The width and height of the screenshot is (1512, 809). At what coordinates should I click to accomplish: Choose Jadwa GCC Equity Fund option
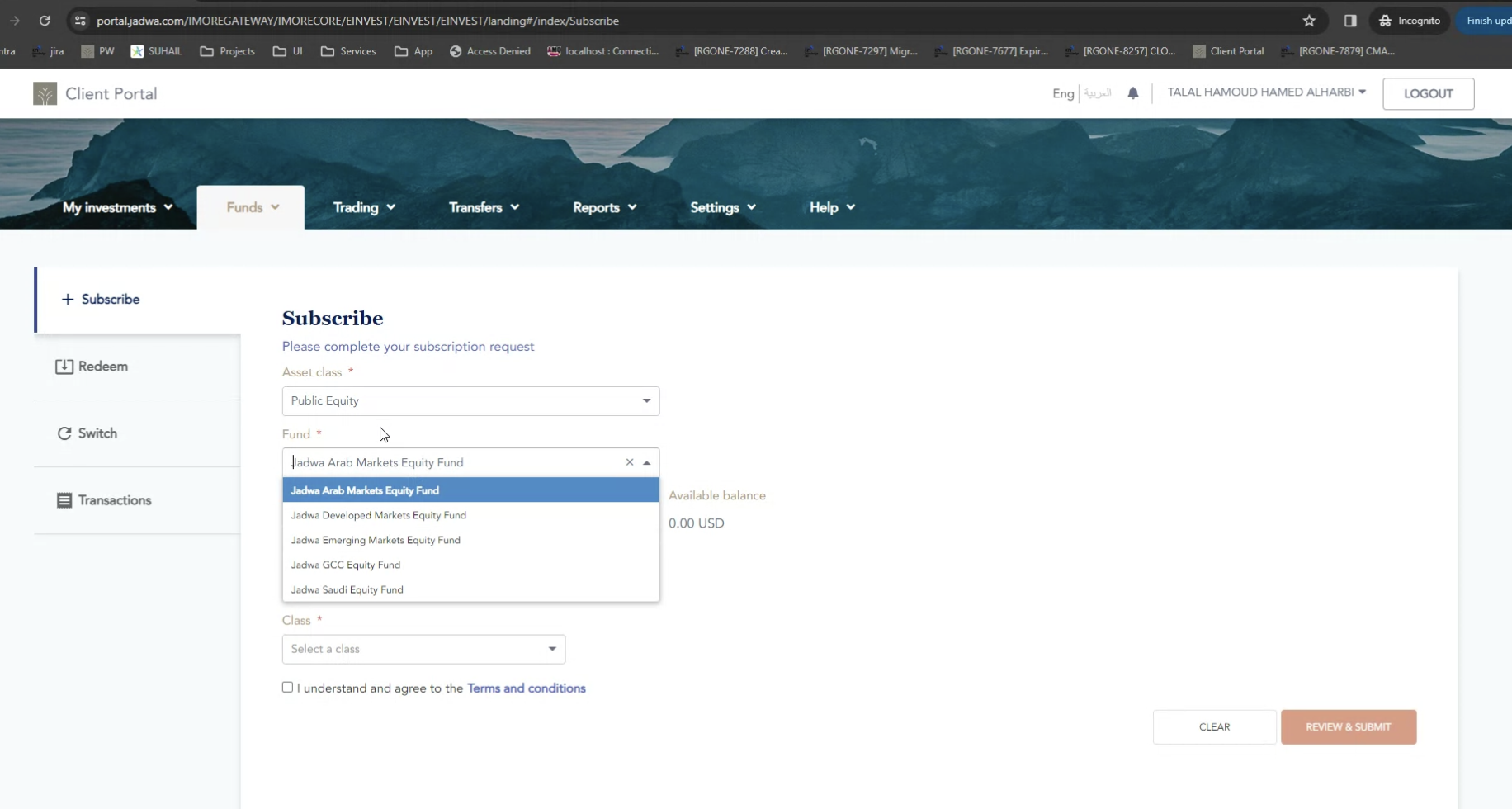tap(346, 565)
